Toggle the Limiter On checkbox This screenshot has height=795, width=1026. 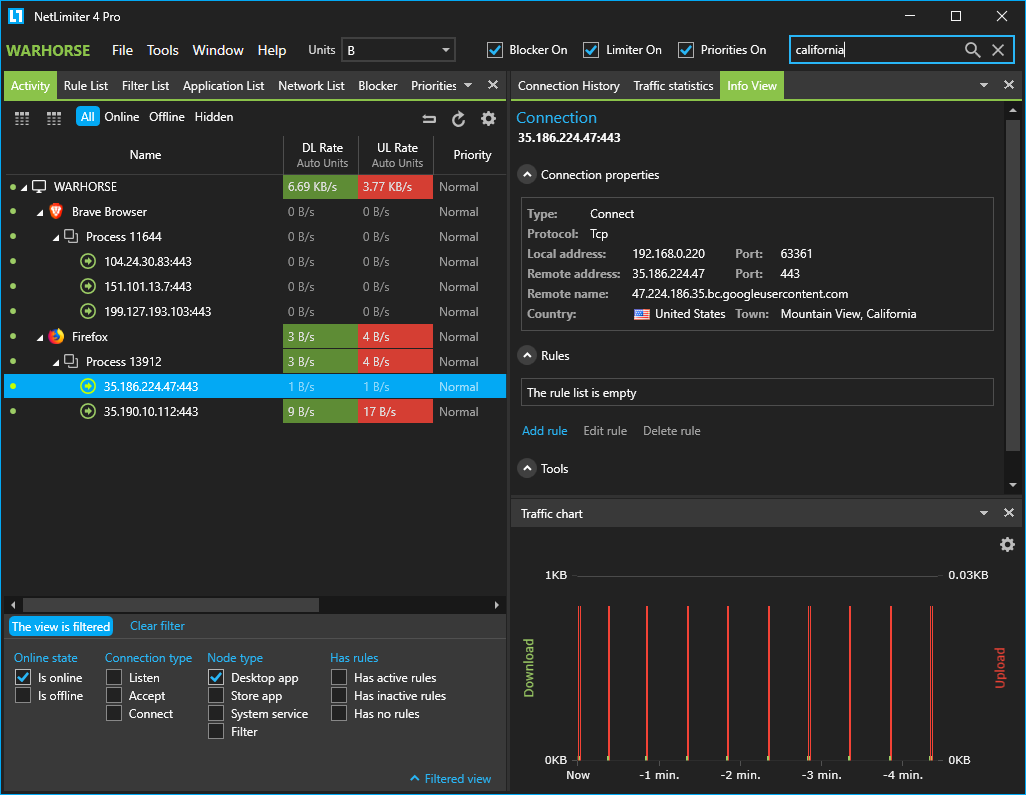pos(591,50)
